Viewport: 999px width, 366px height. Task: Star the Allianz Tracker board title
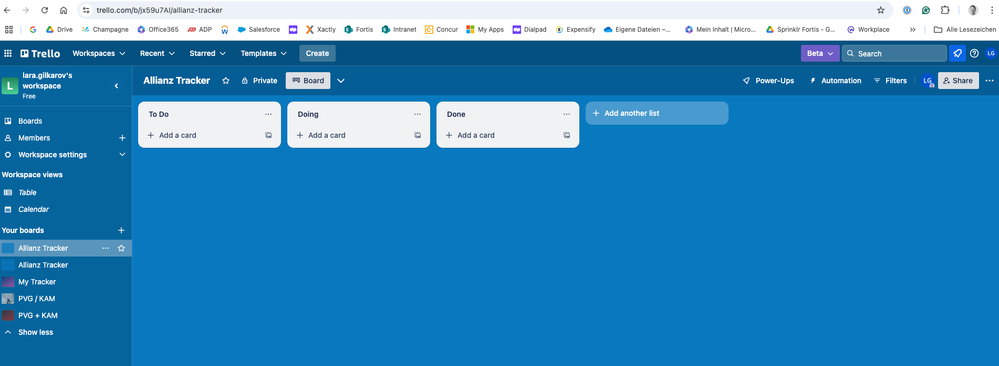tap(226, 81)
